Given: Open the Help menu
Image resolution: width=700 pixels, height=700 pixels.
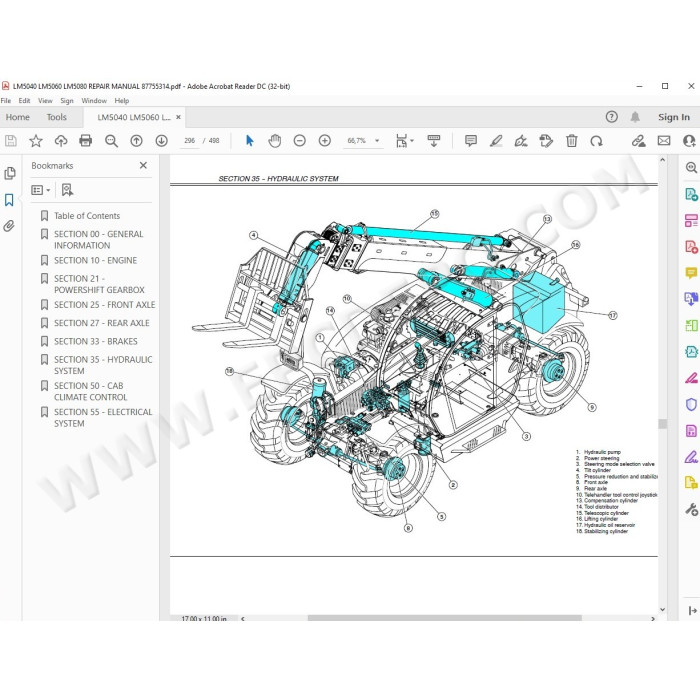Looking at the screenshot, I should (122, 101).
